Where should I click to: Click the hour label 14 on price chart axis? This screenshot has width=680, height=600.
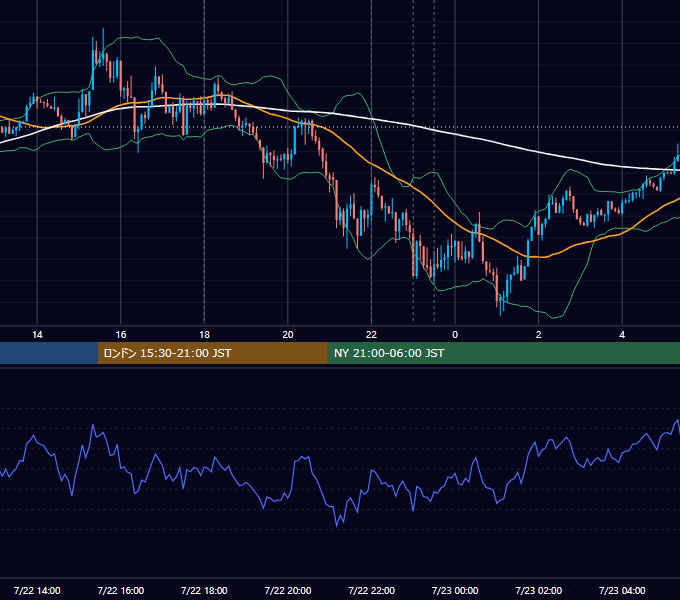coord(37,335)
